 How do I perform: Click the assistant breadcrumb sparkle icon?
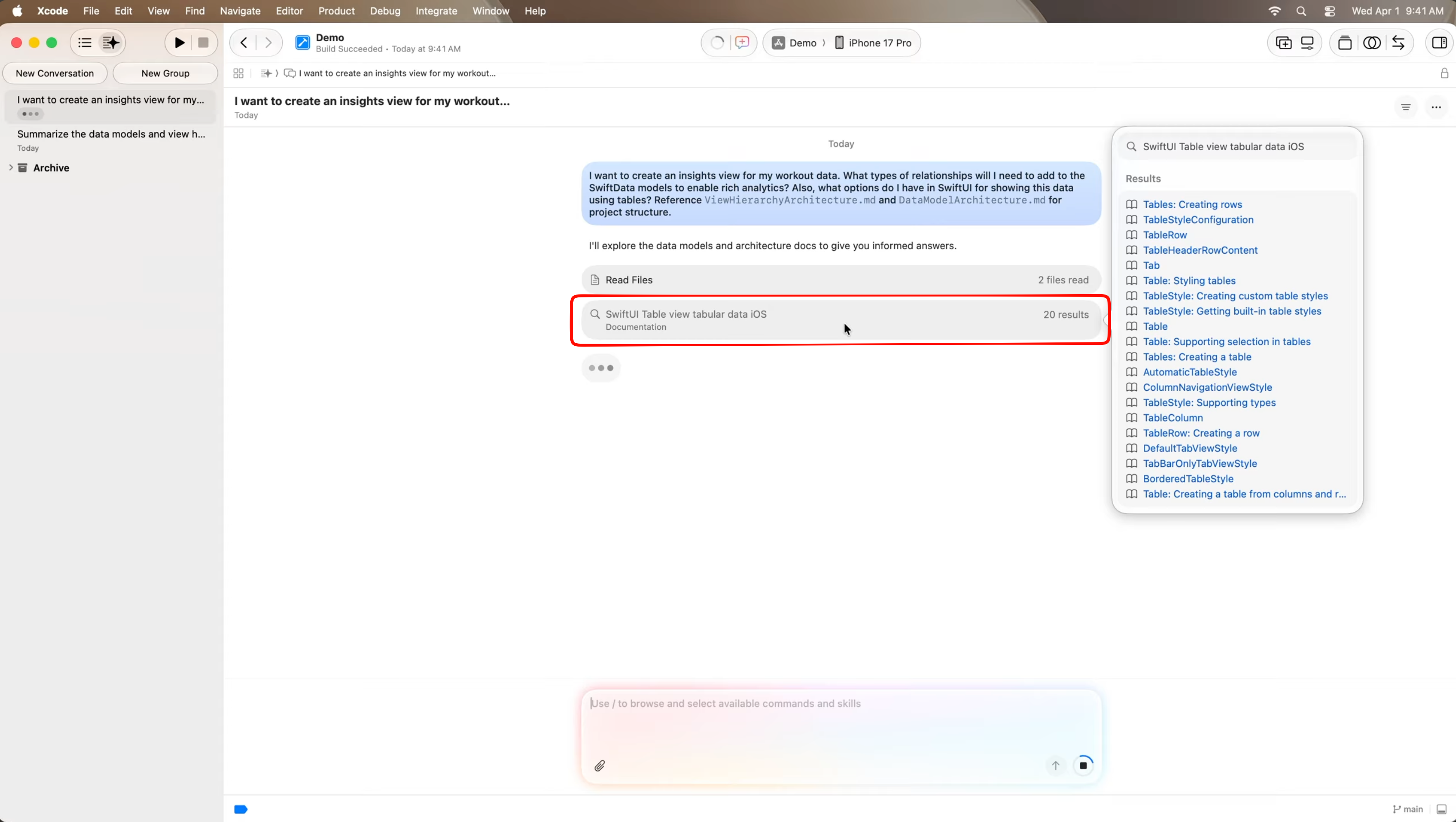pos(266,73)
